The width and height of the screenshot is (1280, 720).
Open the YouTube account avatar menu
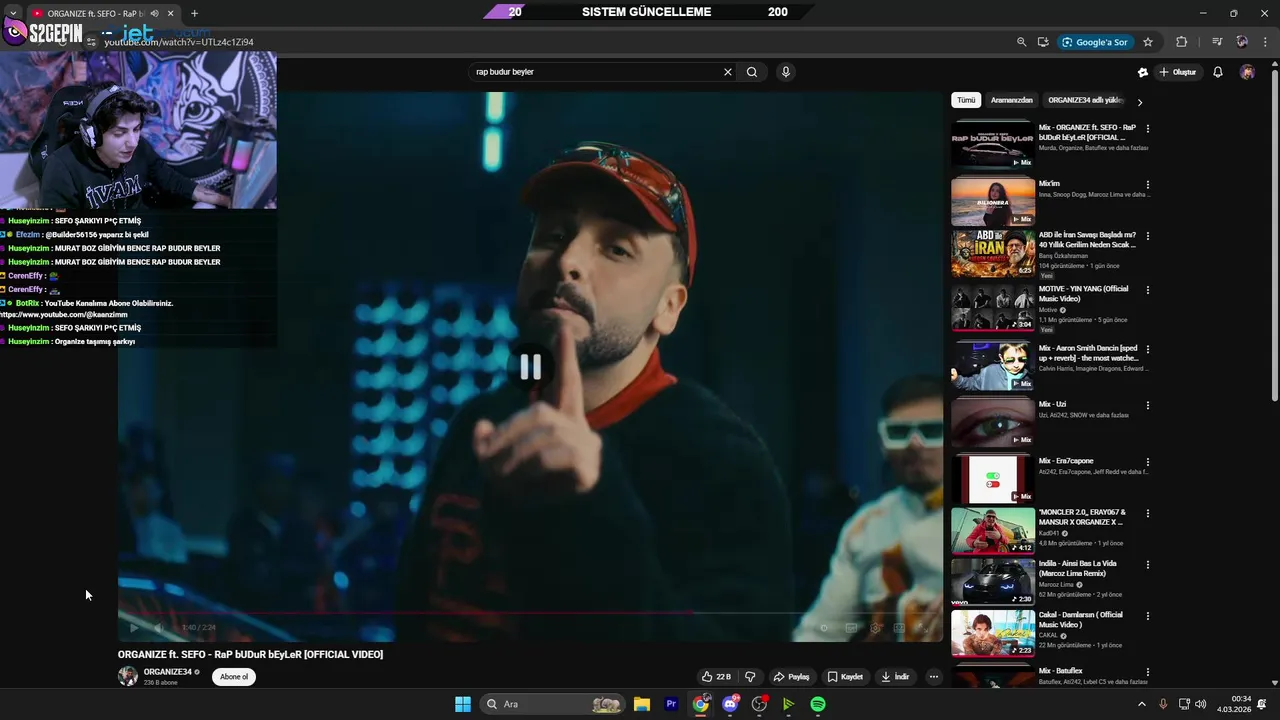pyautogui.click(x=1247, y=72)
